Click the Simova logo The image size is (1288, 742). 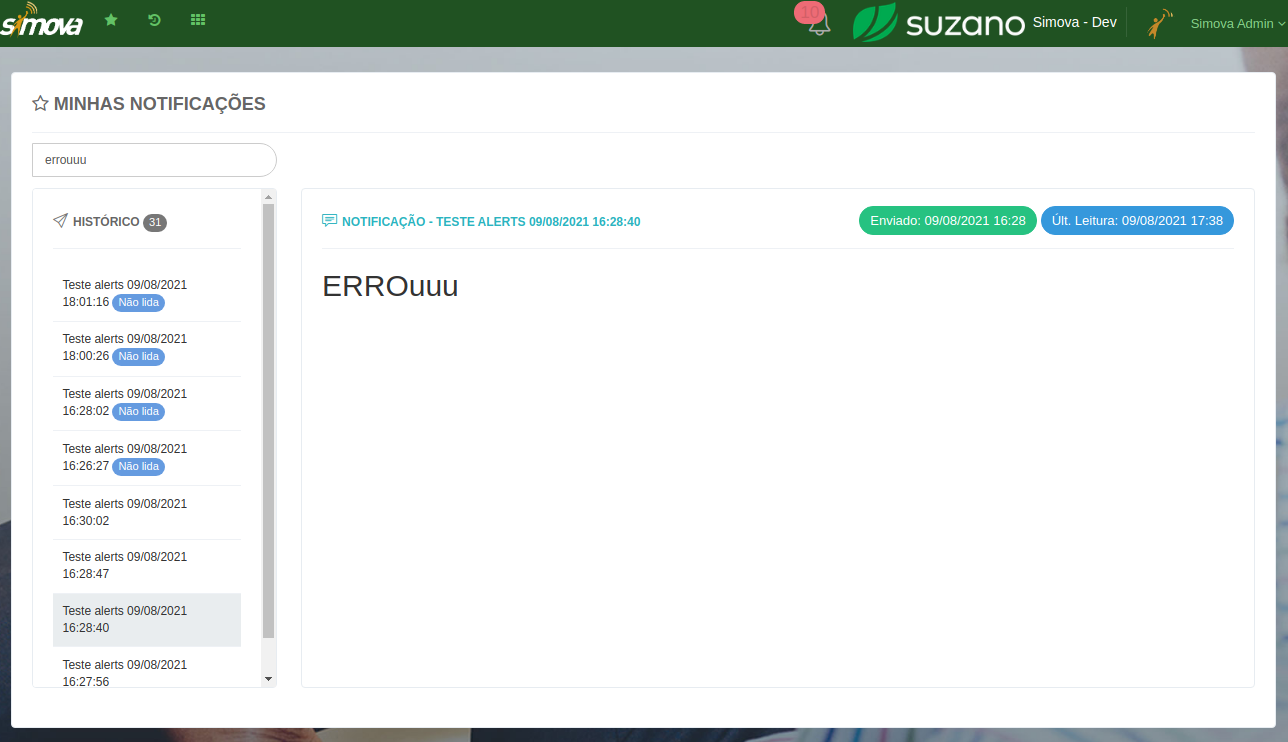(42, 21)
